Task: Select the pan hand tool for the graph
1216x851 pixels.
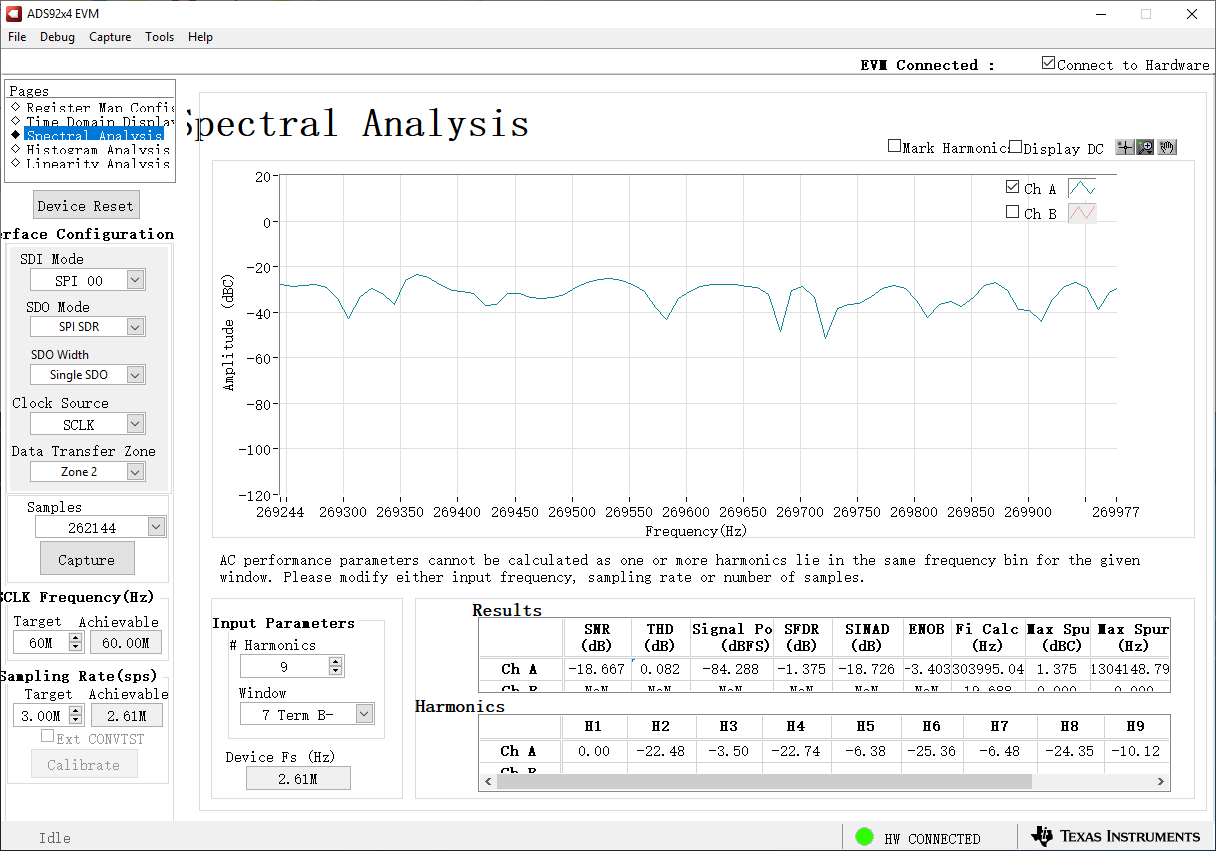Action: point(1166,147)
